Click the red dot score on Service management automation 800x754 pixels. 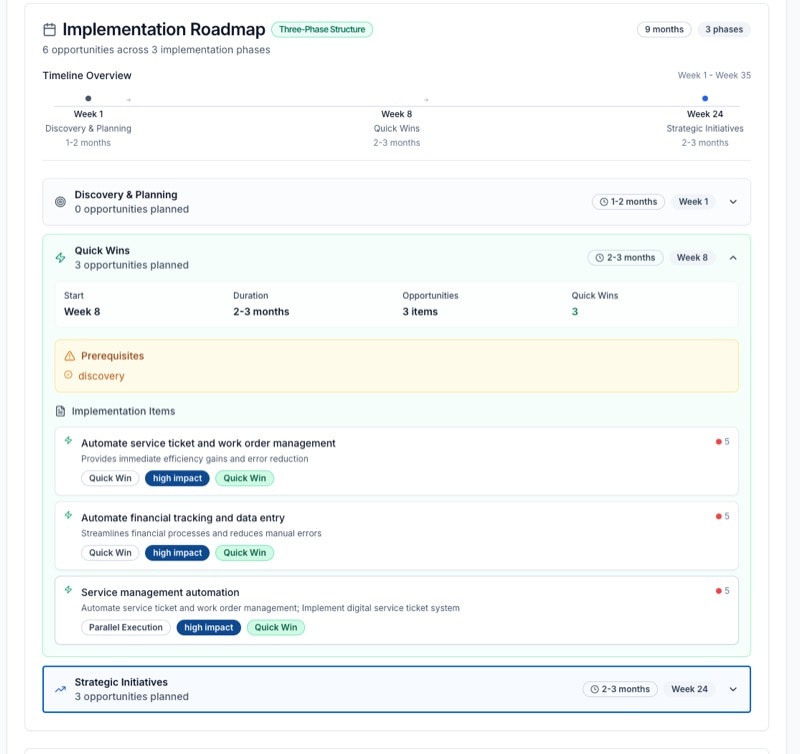[x=718, y=591]
